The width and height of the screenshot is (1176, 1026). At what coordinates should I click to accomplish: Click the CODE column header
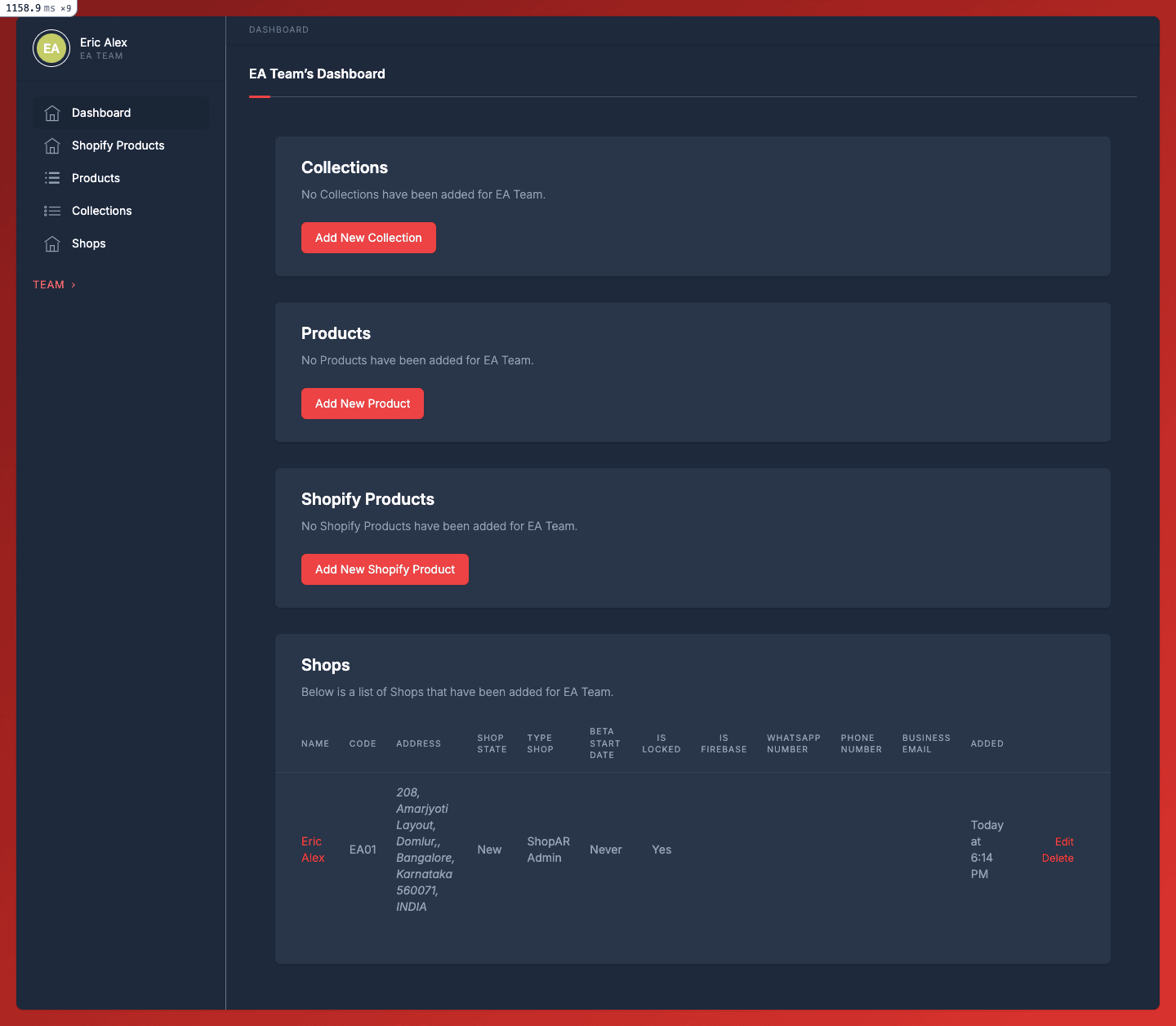[363, 743]
